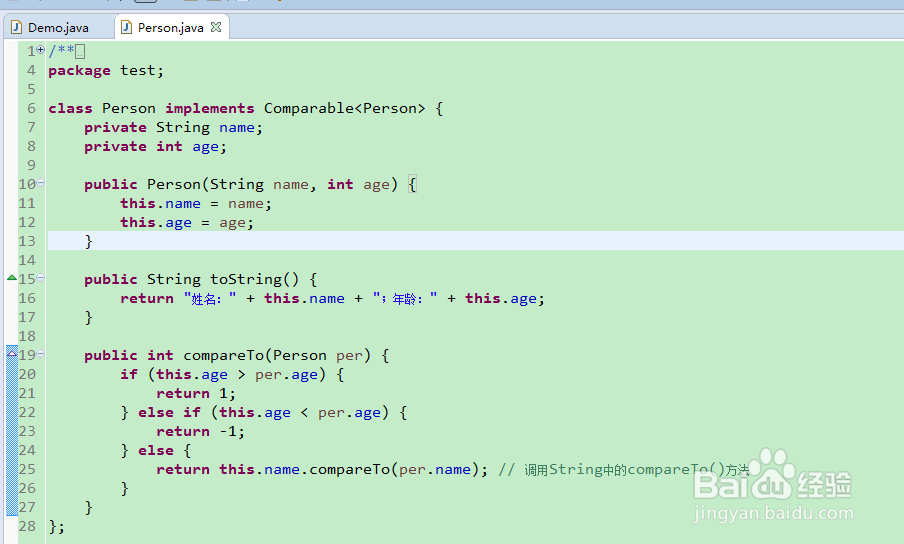
Task: Click the '姓名:' string literal
Action: pos(210,299)
